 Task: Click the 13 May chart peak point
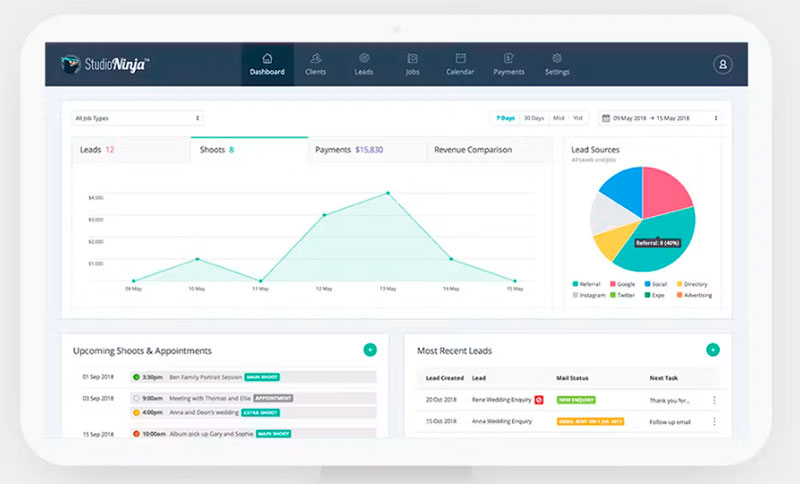pos(388,193)
